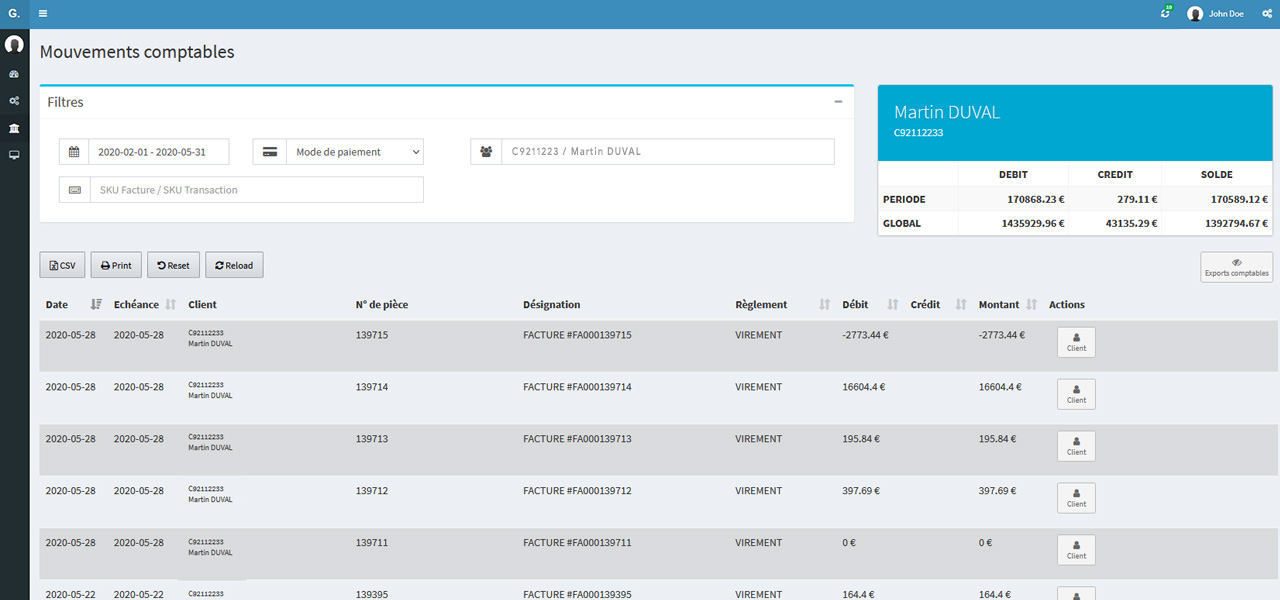Click the monitor icon in sidebar
The height and width of the screenshot is (600, 1280).
(14, 156)
